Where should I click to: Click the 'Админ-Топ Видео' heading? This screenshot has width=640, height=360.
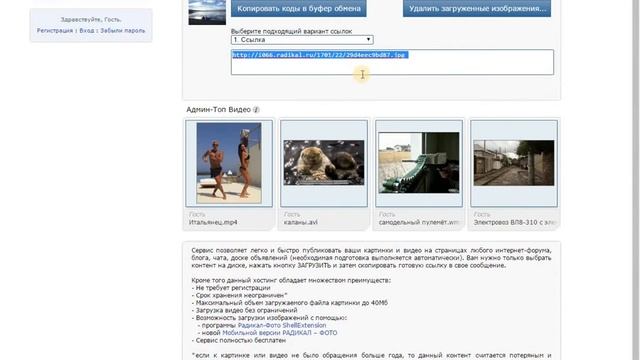click(218, 109)
